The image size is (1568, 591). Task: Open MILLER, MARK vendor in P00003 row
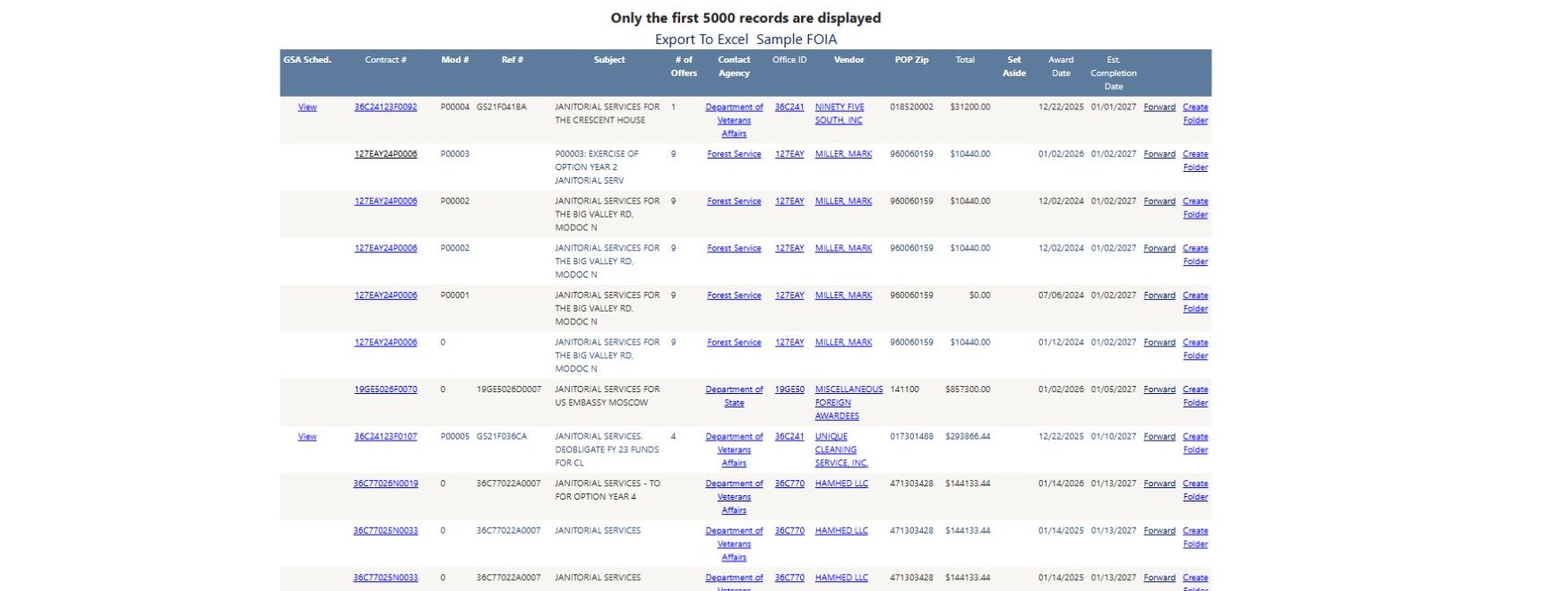[x=843, y=154]
